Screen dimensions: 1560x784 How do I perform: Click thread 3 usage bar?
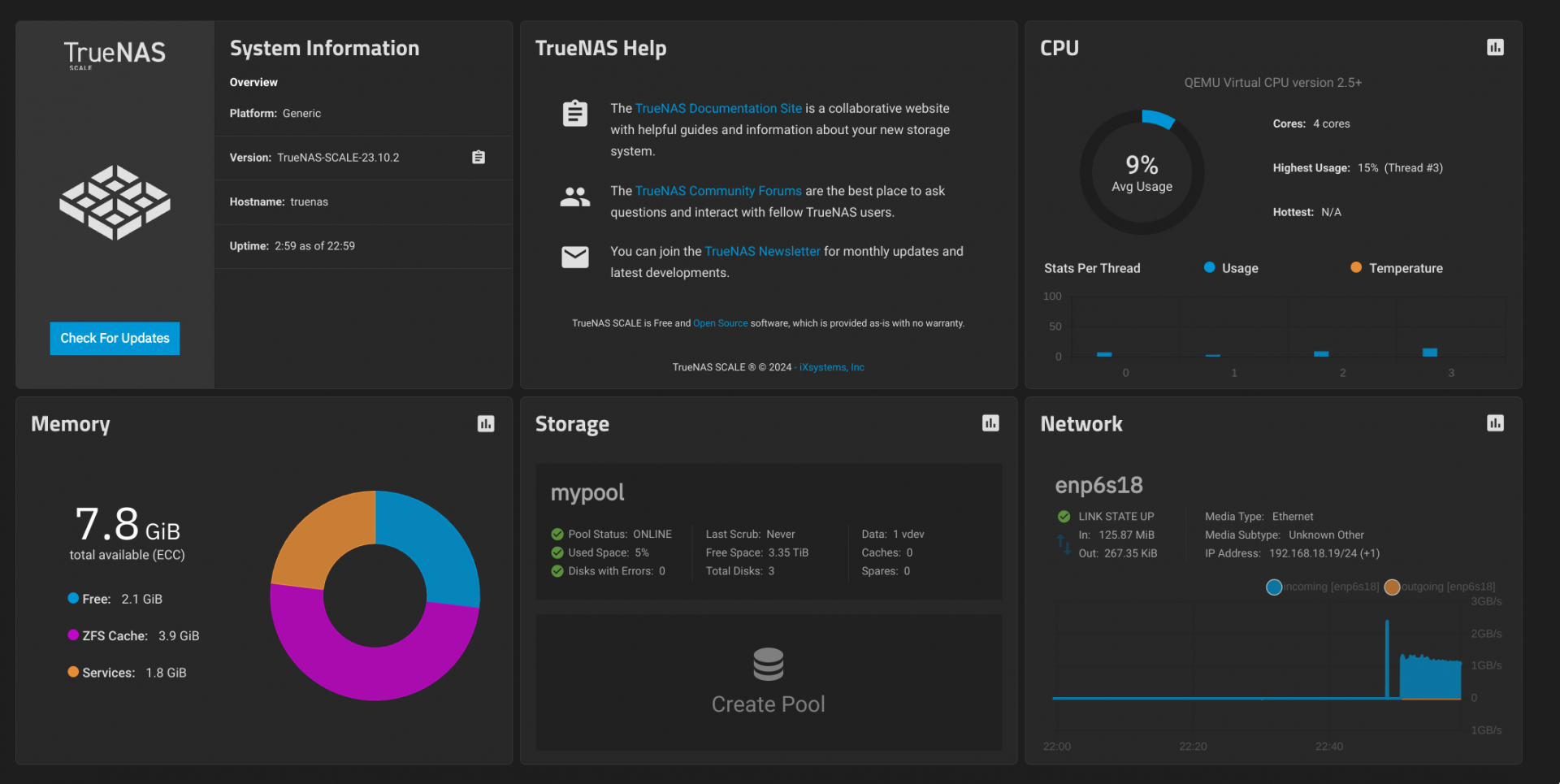tap(1430, 352)
